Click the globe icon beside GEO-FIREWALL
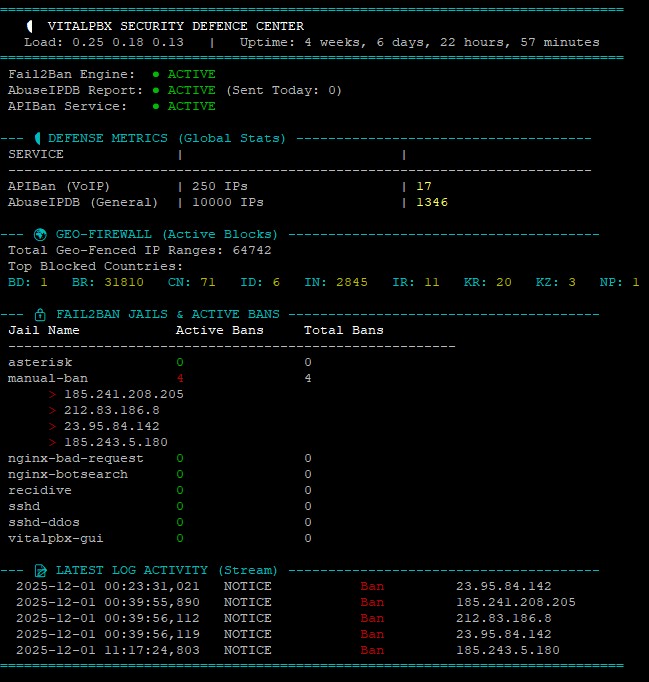Viewport: 649px width, 682px height. (39, 234)
